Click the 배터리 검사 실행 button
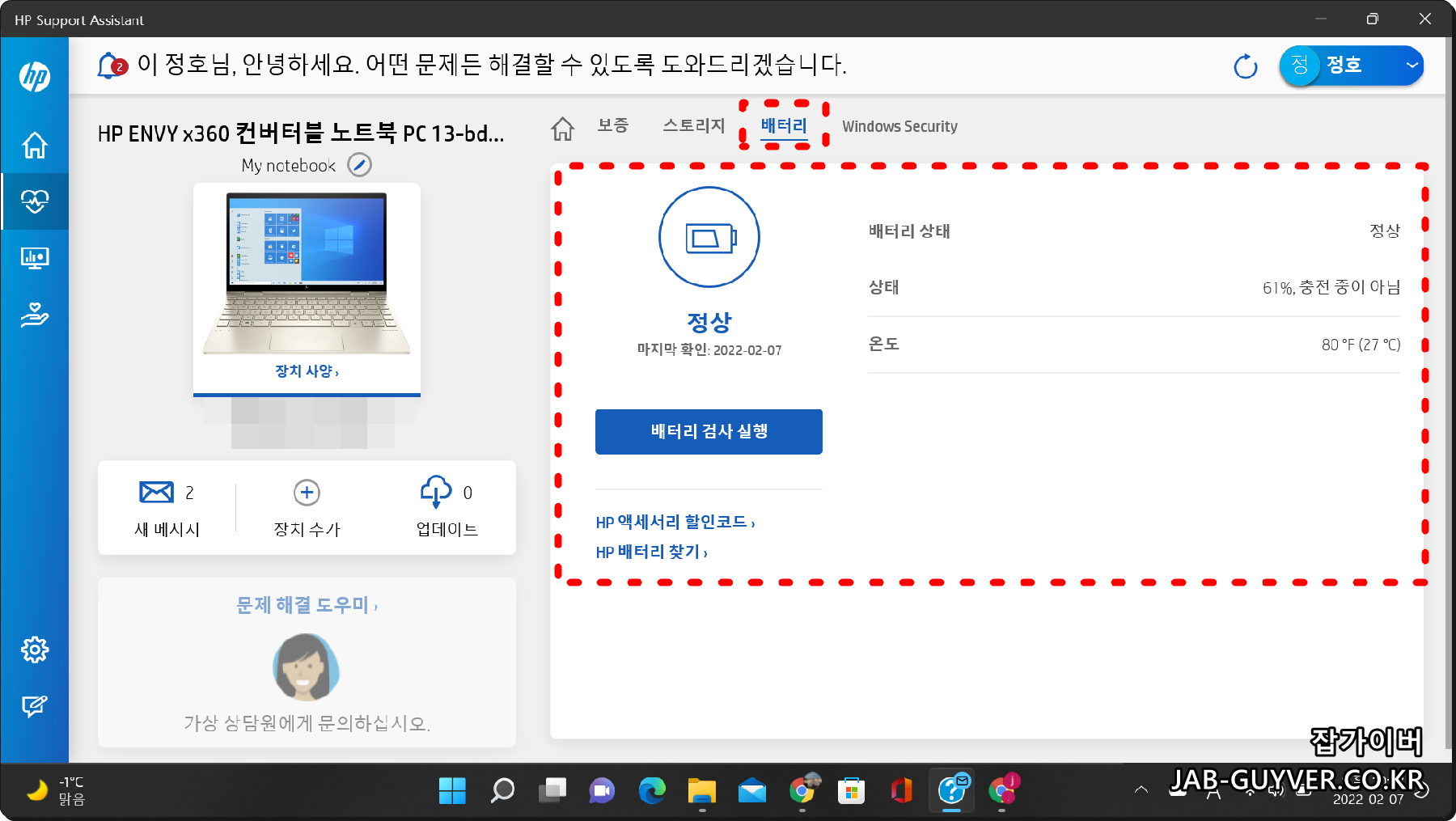 coord(709,432)
